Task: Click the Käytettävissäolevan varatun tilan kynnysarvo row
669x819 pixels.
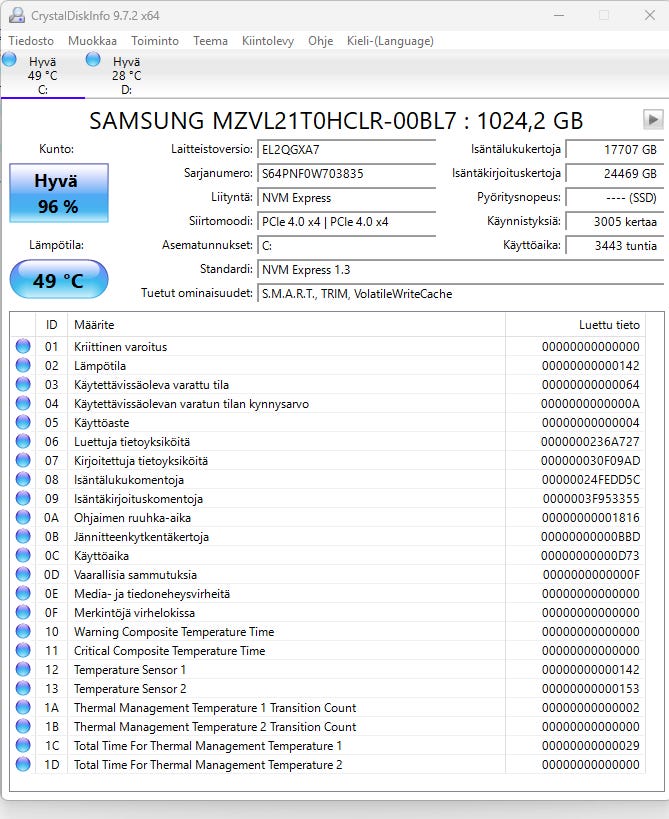Action: (x=327, y=403)
